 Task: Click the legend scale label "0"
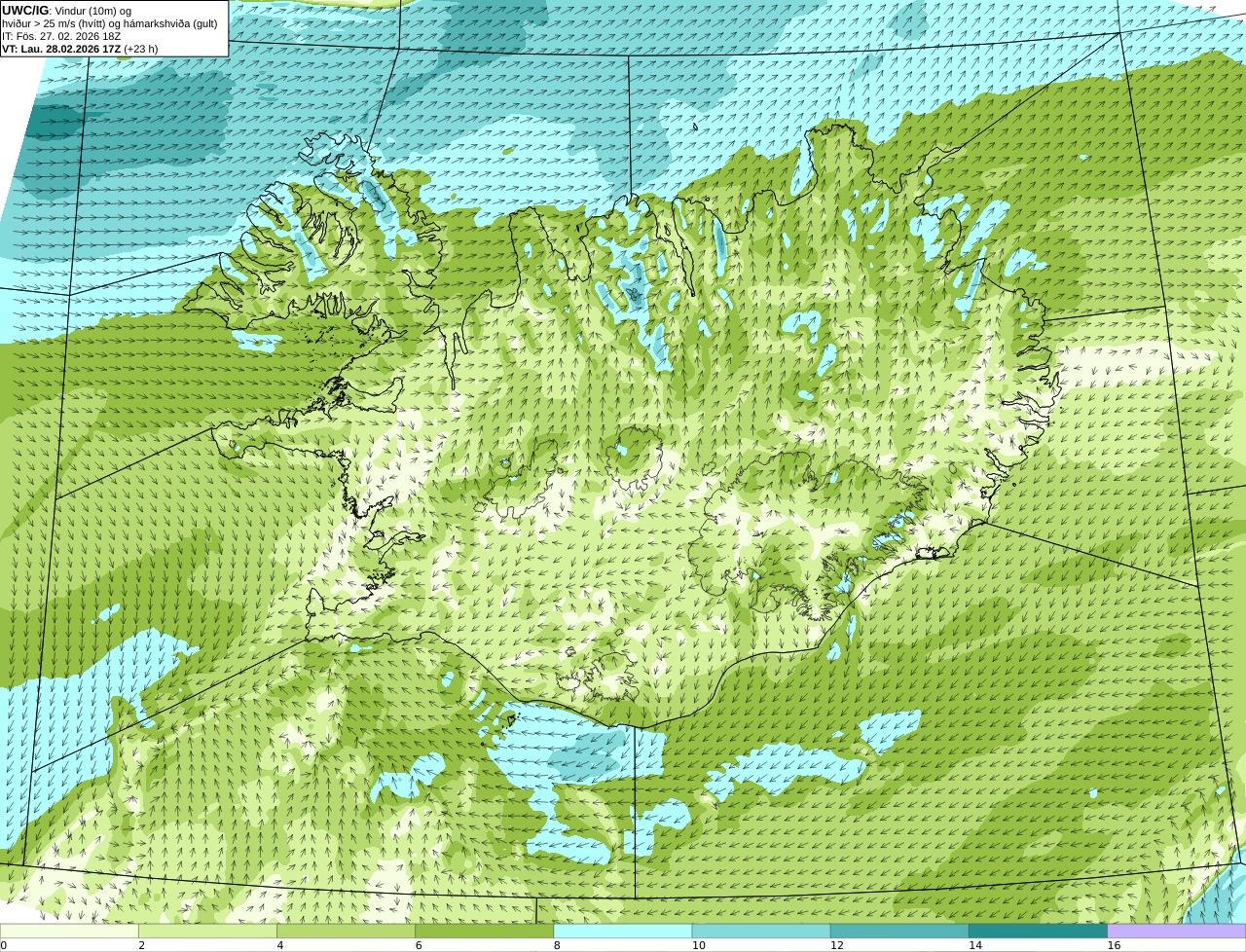coord(3,945)
